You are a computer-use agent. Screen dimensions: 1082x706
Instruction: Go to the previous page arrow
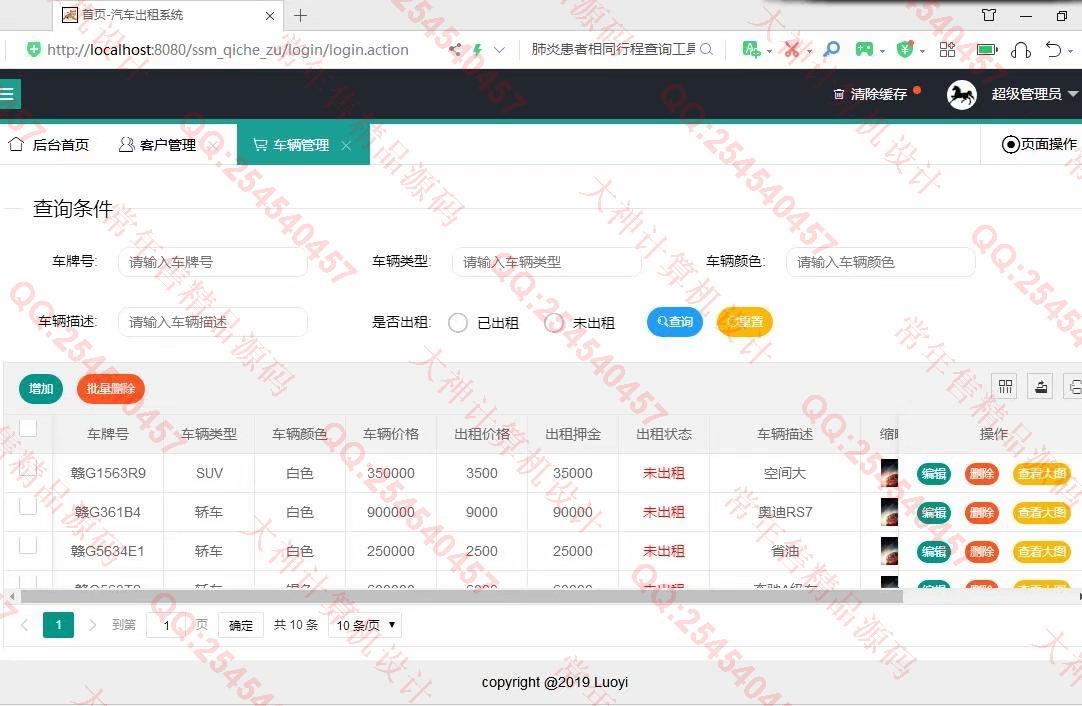(25, 625)
